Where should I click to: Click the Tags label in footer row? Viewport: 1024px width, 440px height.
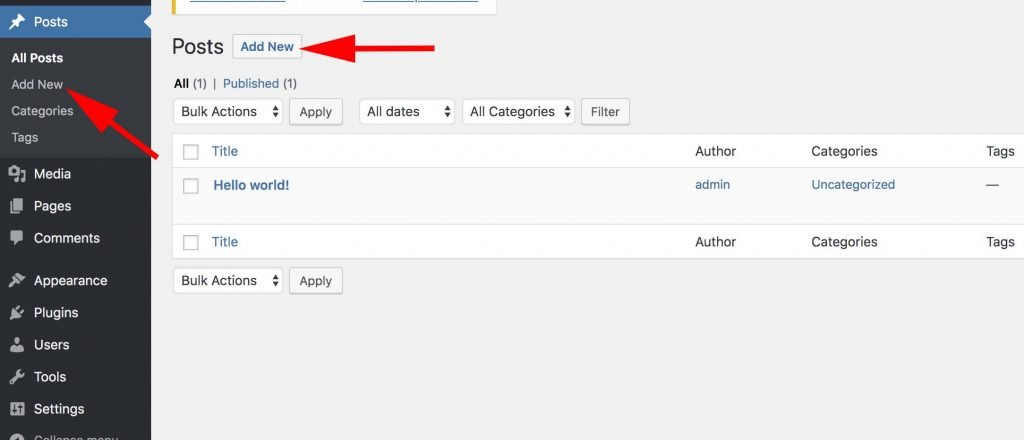(1000, 242)
